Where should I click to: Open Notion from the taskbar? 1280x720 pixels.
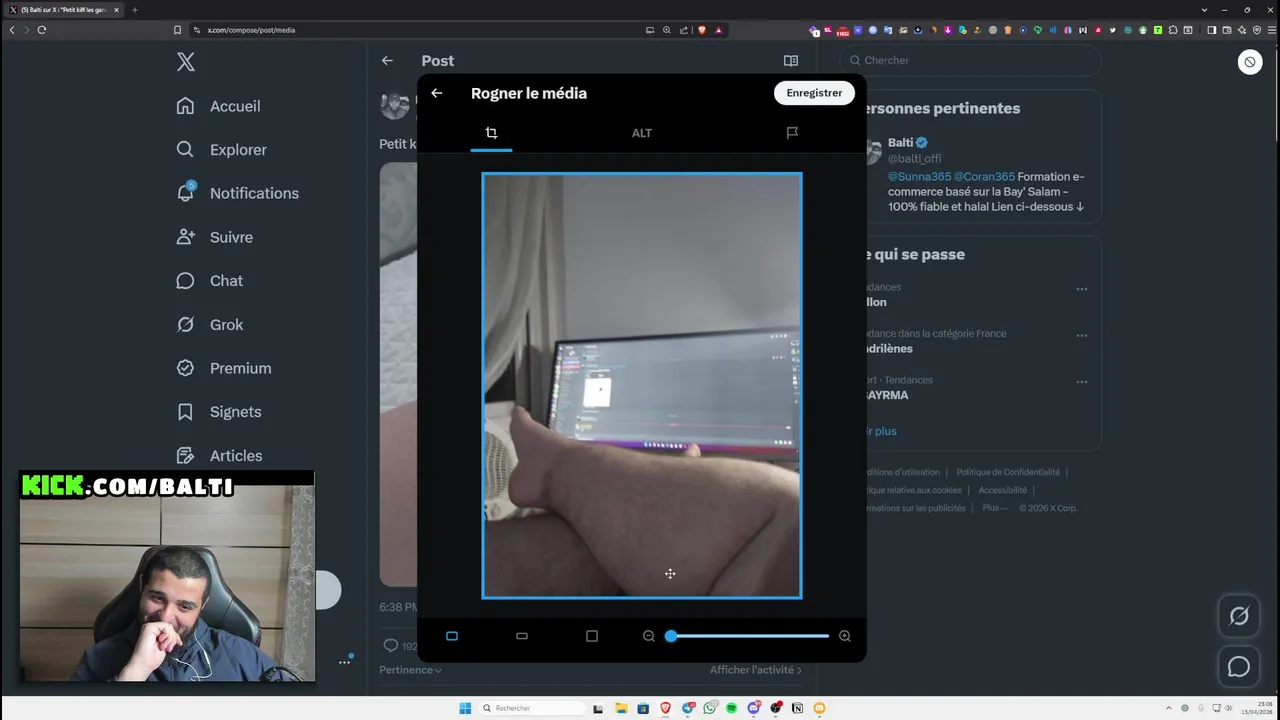click(x=797, y=708)
